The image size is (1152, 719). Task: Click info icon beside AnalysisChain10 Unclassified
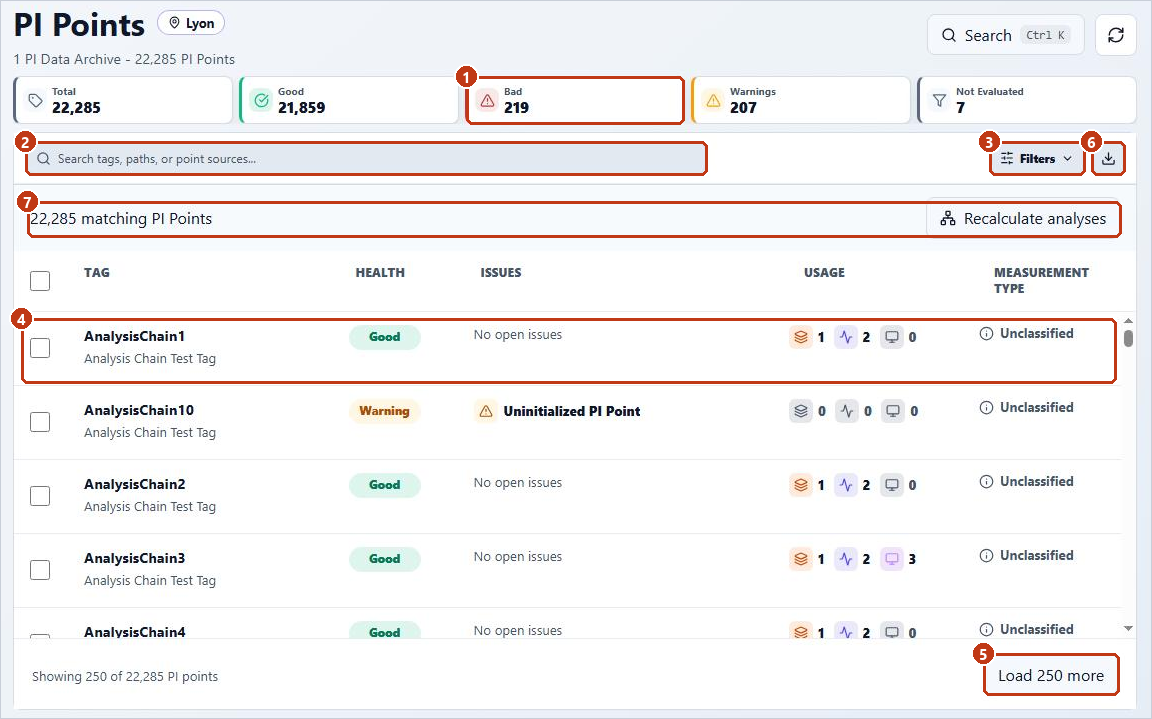(x=987, y=408)
